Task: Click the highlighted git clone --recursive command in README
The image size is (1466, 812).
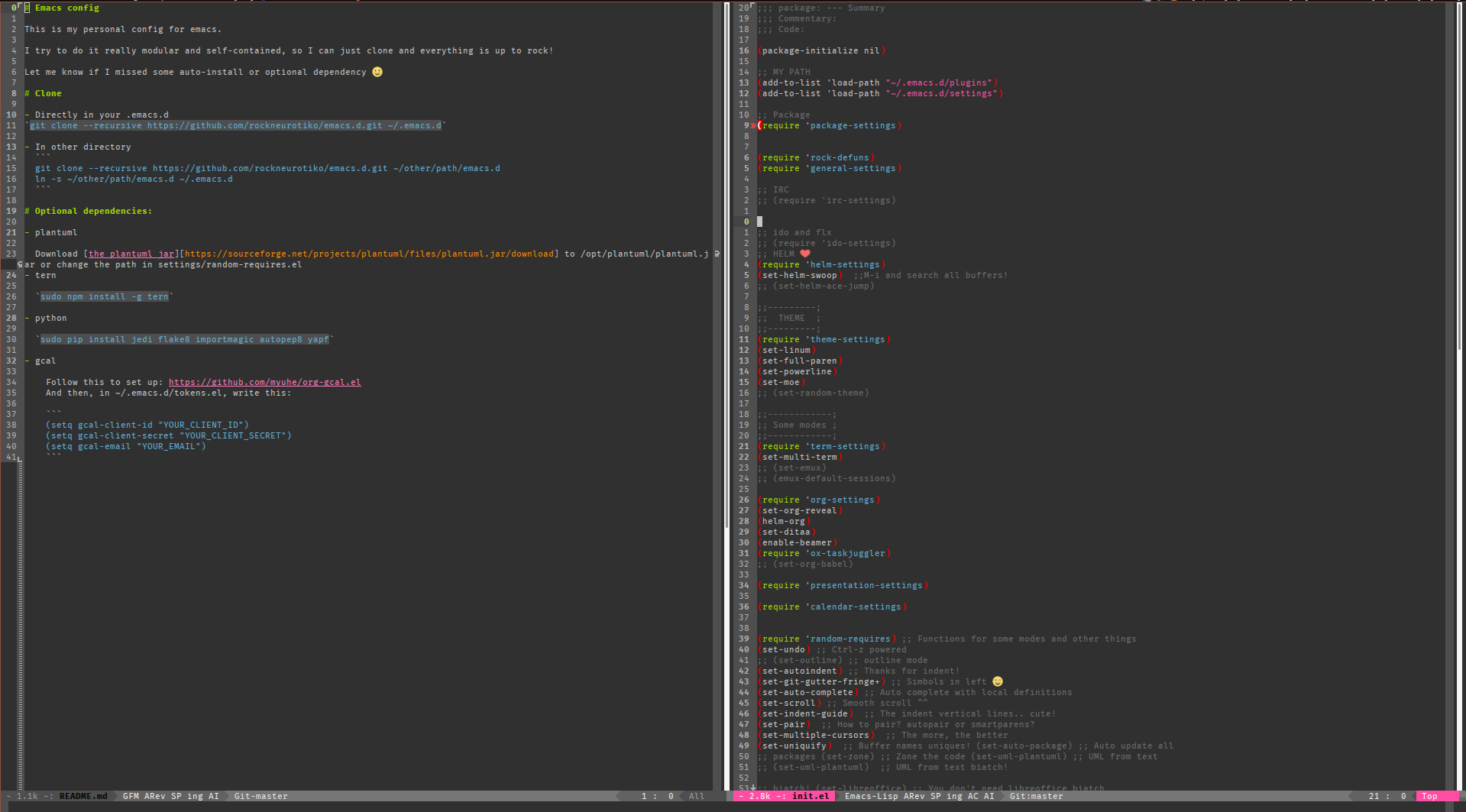Action: tap(235, 125)
